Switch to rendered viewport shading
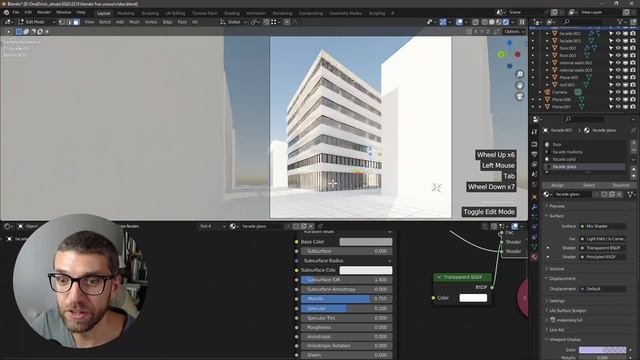This screenshot has height=360, width=640. [x=506, y=22]
